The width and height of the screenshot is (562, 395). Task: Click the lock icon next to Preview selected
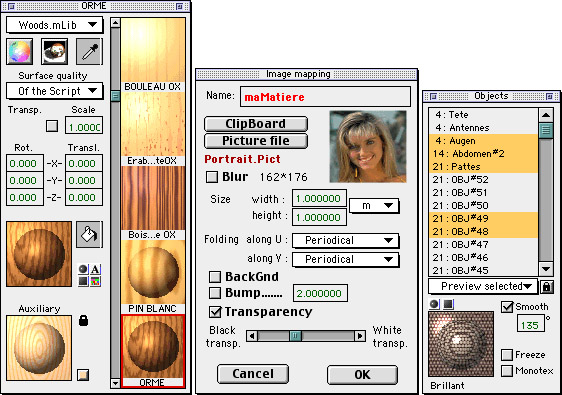547,286
